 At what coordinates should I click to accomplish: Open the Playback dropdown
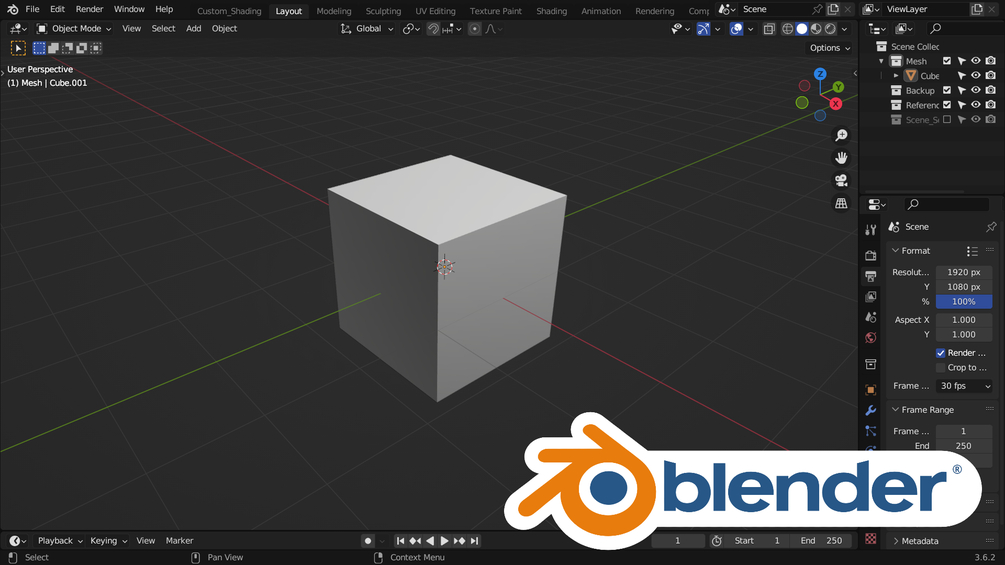click(60, 541)
